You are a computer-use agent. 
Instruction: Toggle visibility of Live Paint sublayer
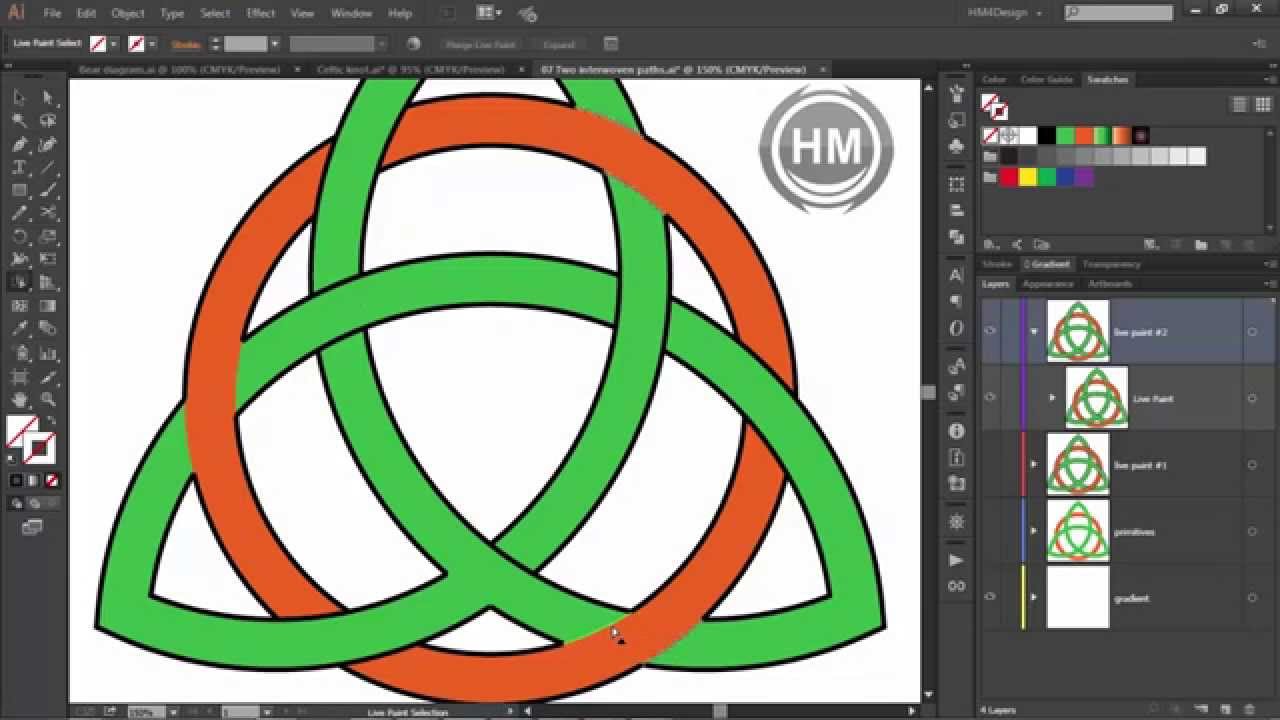pos(990,397)
